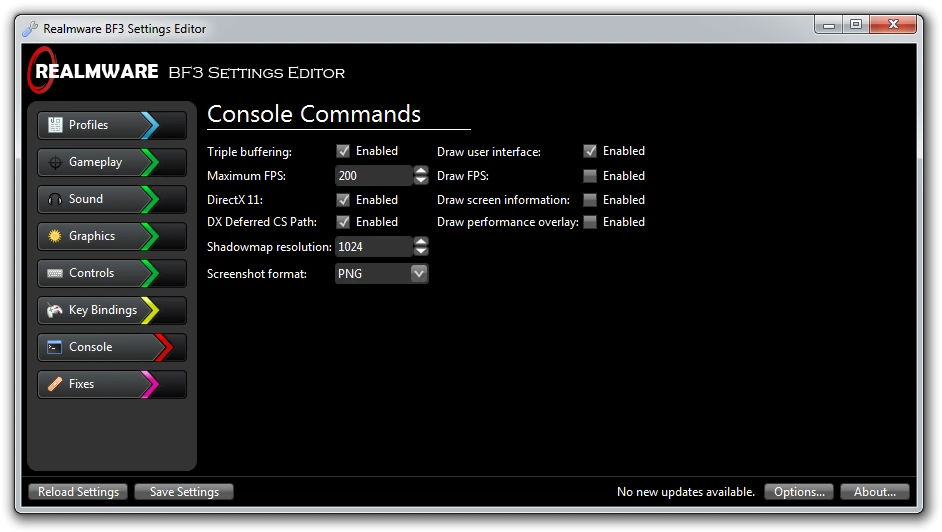Click the magenta chevron beside Fixes
Screen dimensions: 942x532
point(150,384)
